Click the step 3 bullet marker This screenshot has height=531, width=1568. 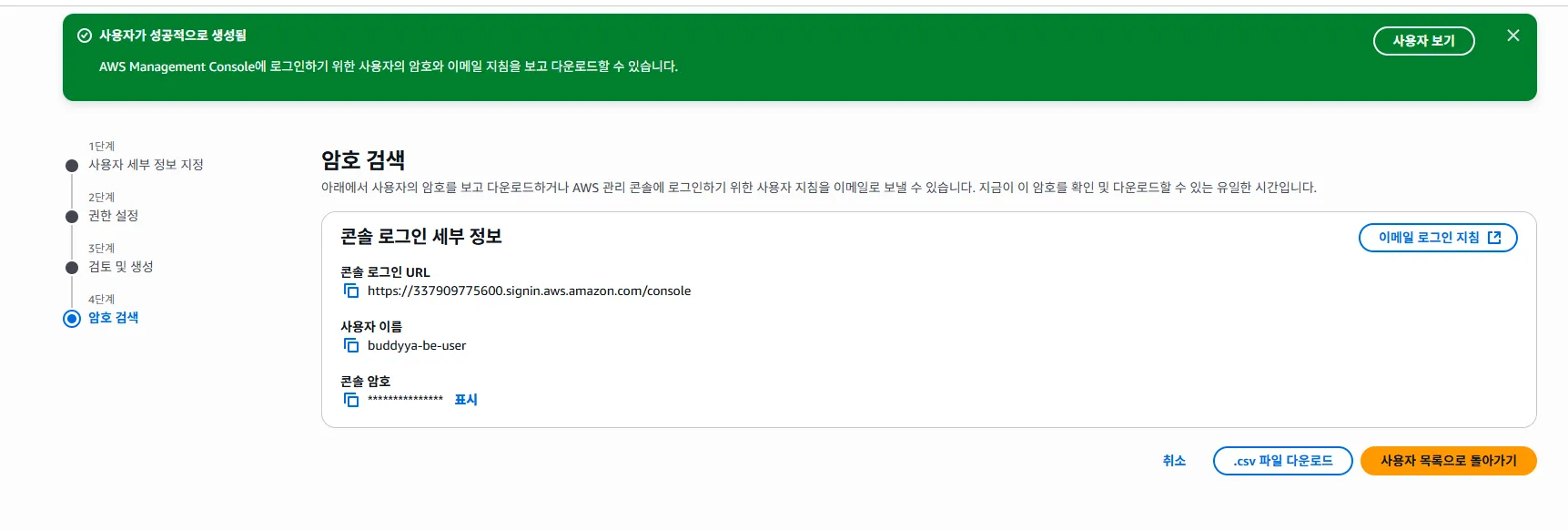coord(72,268)
